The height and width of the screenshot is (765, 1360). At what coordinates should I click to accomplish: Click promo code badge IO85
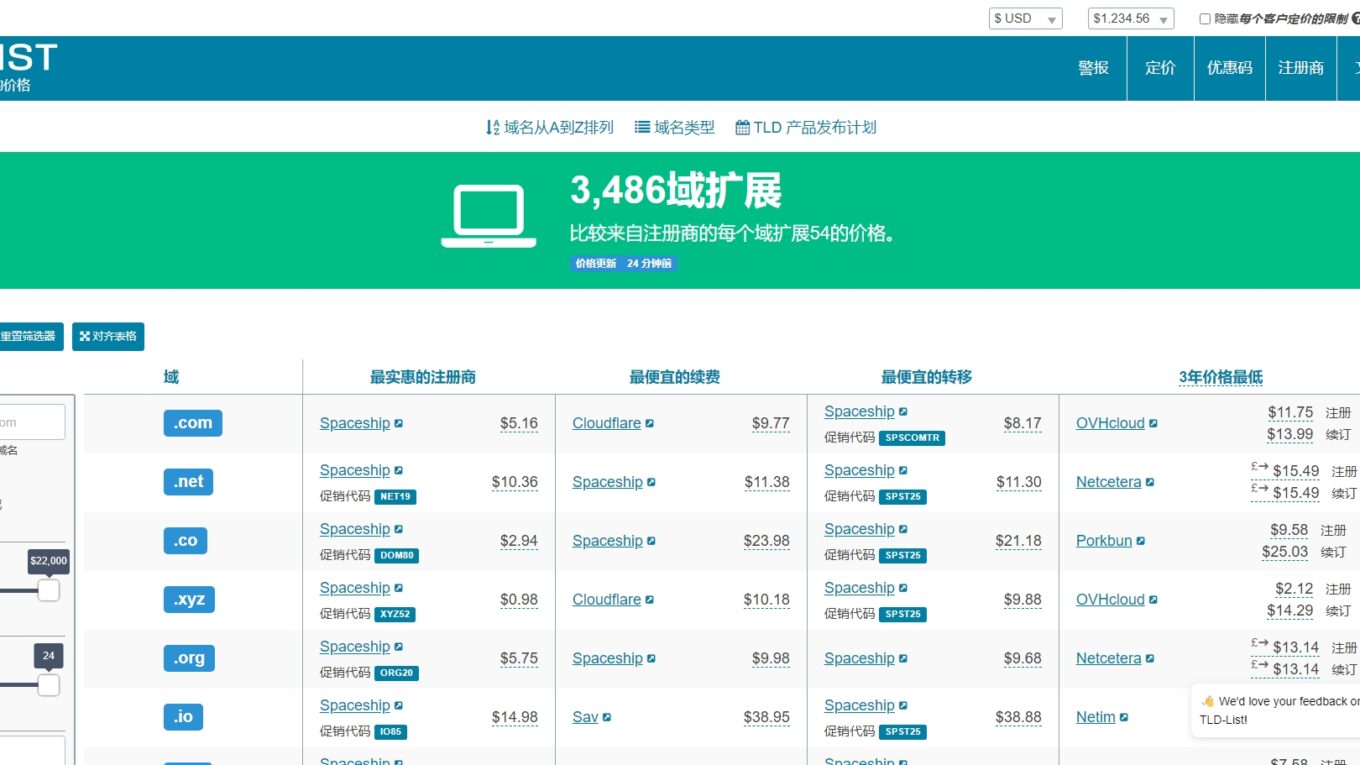(x=391, y=732)
